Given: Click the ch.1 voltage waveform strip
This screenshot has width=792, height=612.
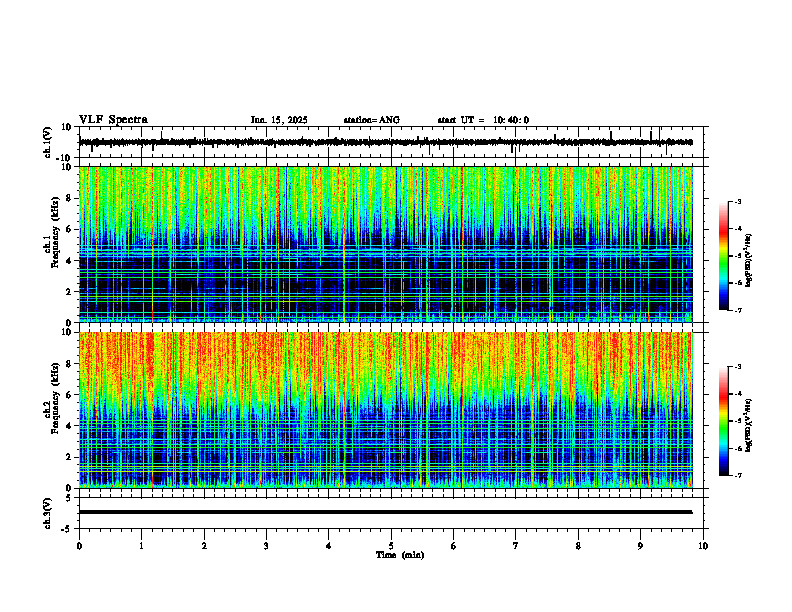Looking at the screenshot, I should point(386,142).
